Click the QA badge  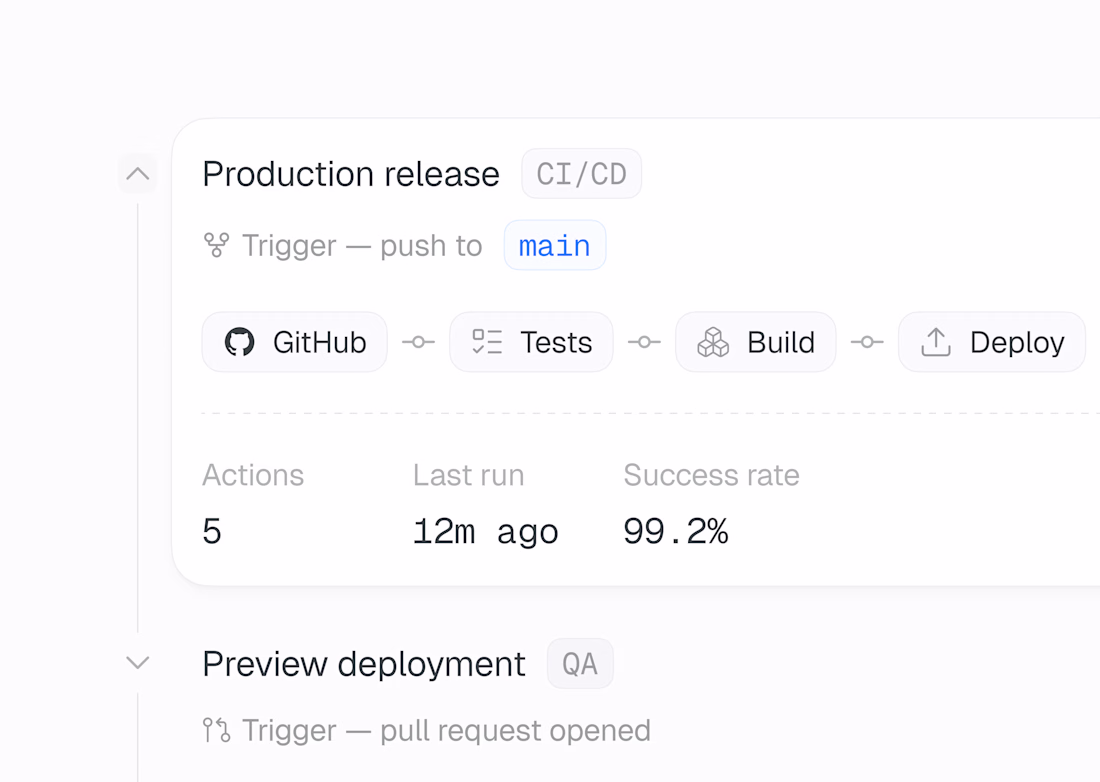pos(580,663)
